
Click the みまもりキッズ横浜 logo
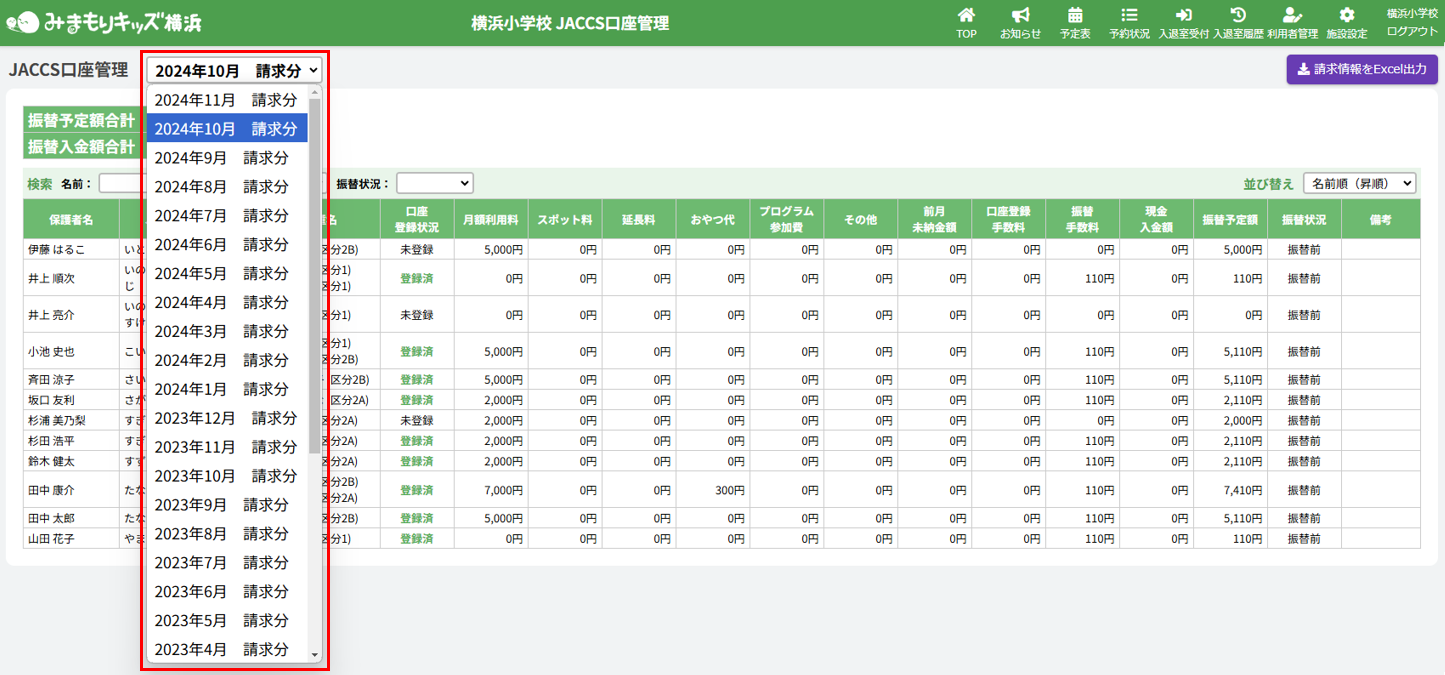click(103, 22)
